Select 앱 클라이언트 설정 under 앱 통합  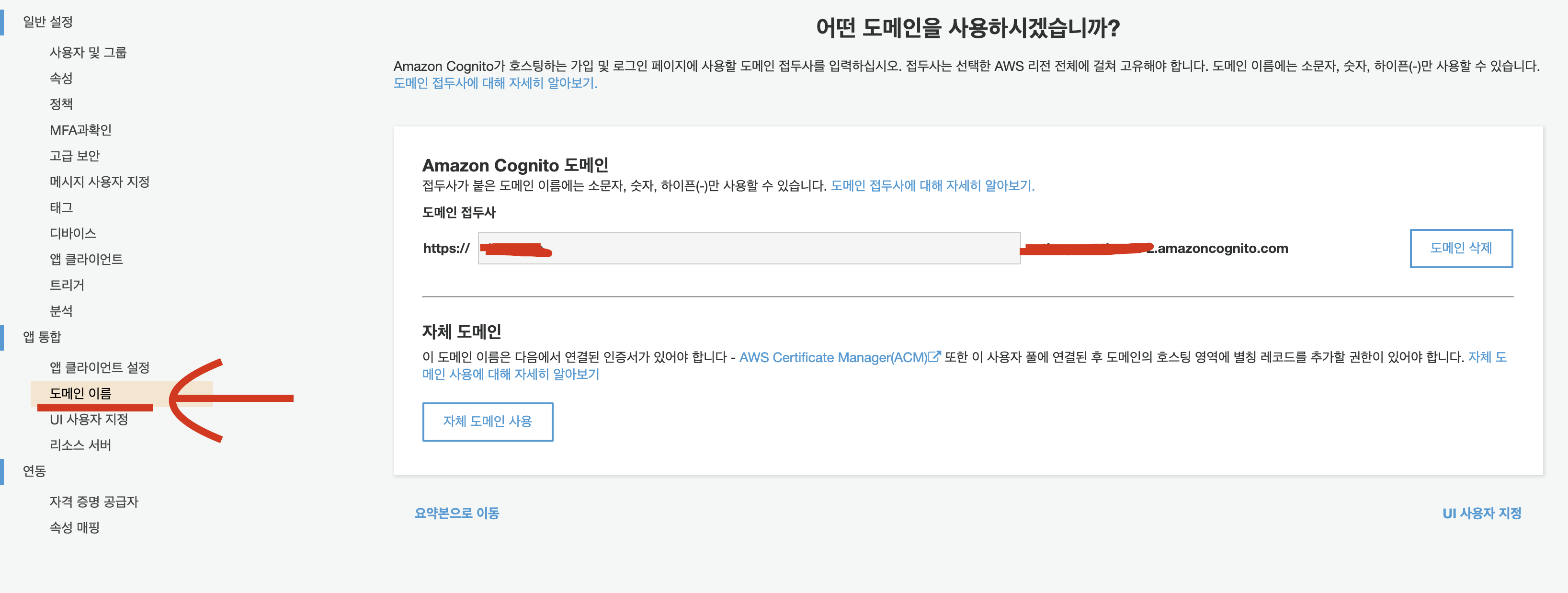(99, 367)
